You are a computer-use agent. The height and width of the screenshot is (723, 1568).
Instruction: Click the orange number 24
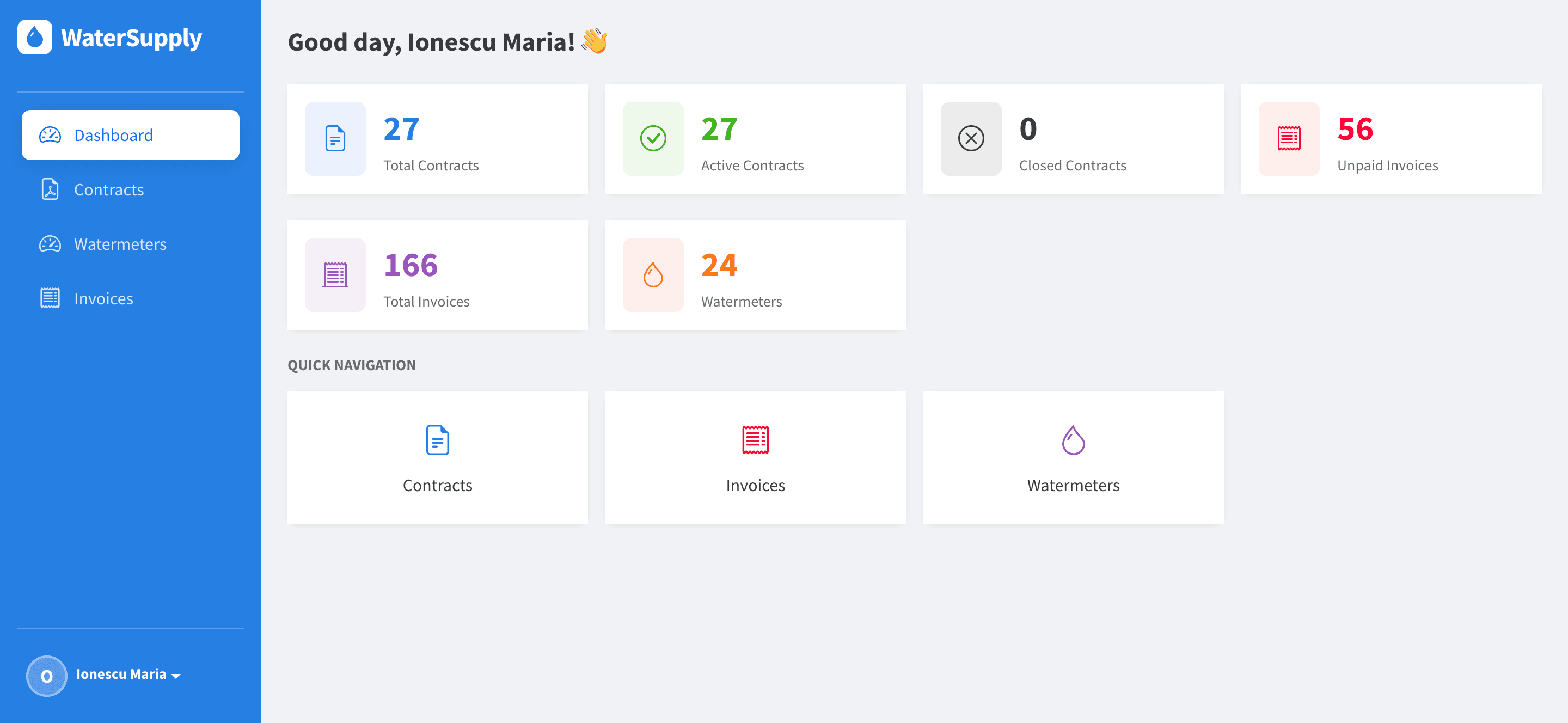(x=719, y=265)
